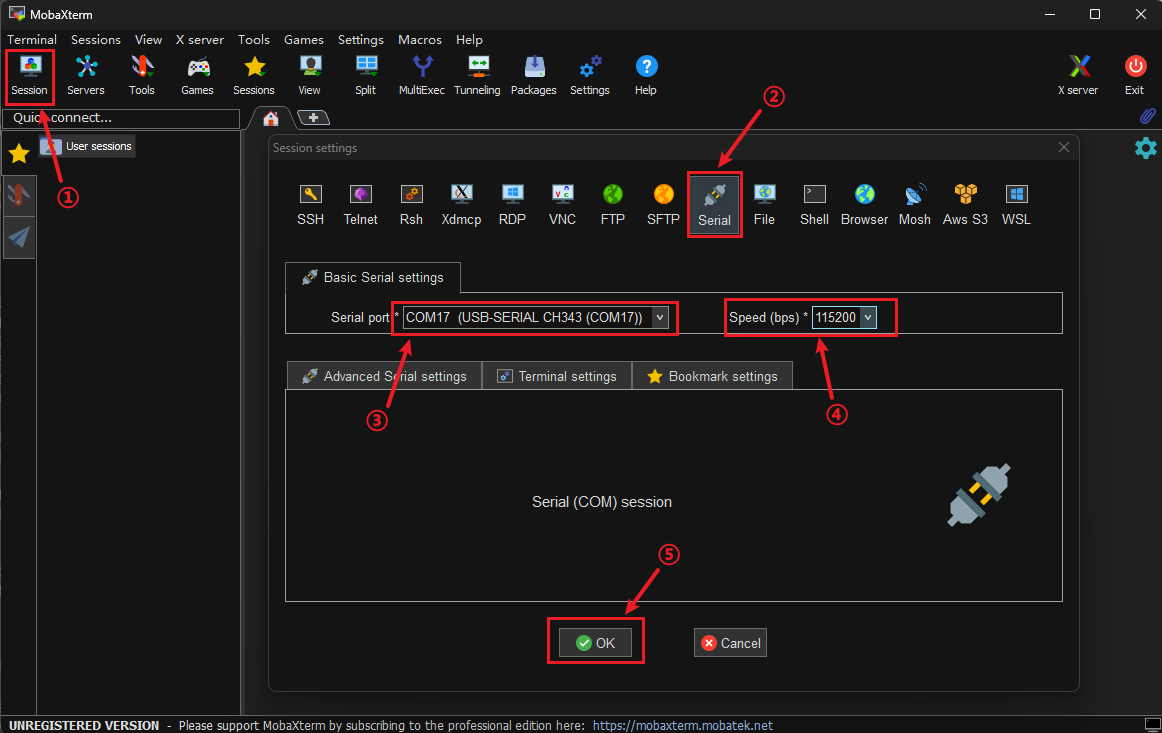Open the Terminal menu
The width and height of the screenshot is (1162, 733).
(x=32, y=39)
